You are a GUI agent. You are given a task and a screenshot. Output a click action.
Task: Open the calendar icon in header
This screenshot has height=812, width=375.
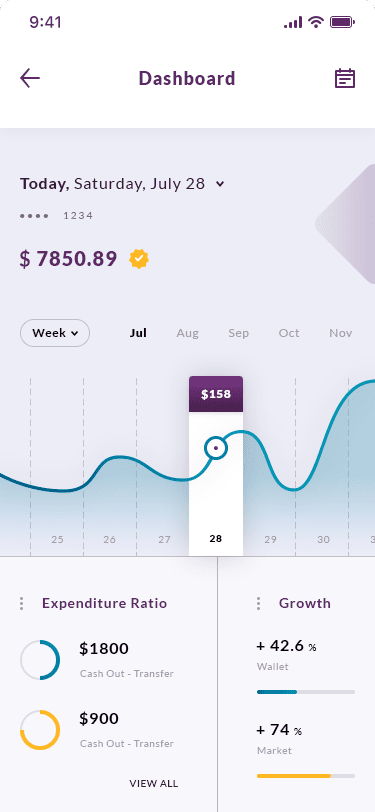tap(344, 78)
